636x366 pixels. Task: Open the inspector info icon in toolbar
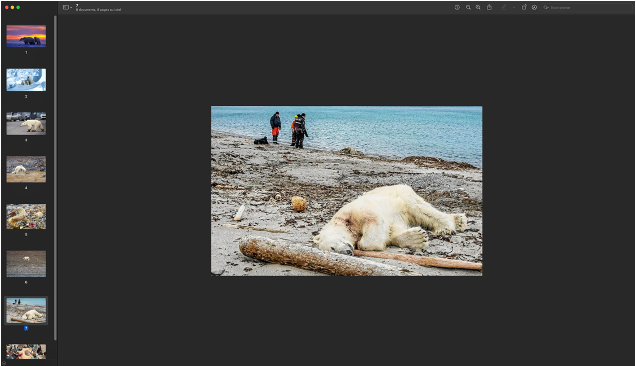coord(457,7)
